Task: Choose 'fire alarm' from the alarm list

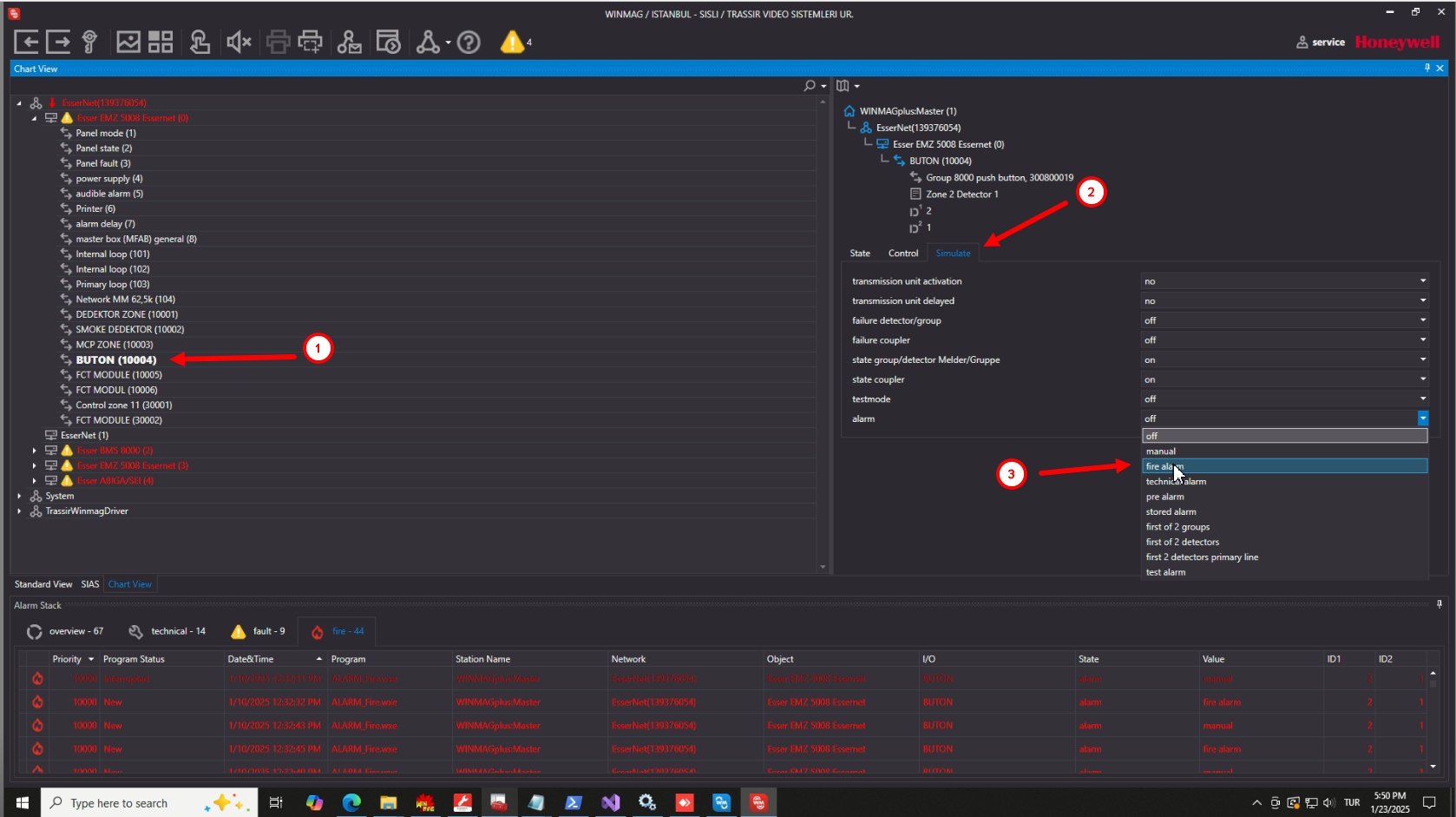Action: click(1284, 466)
